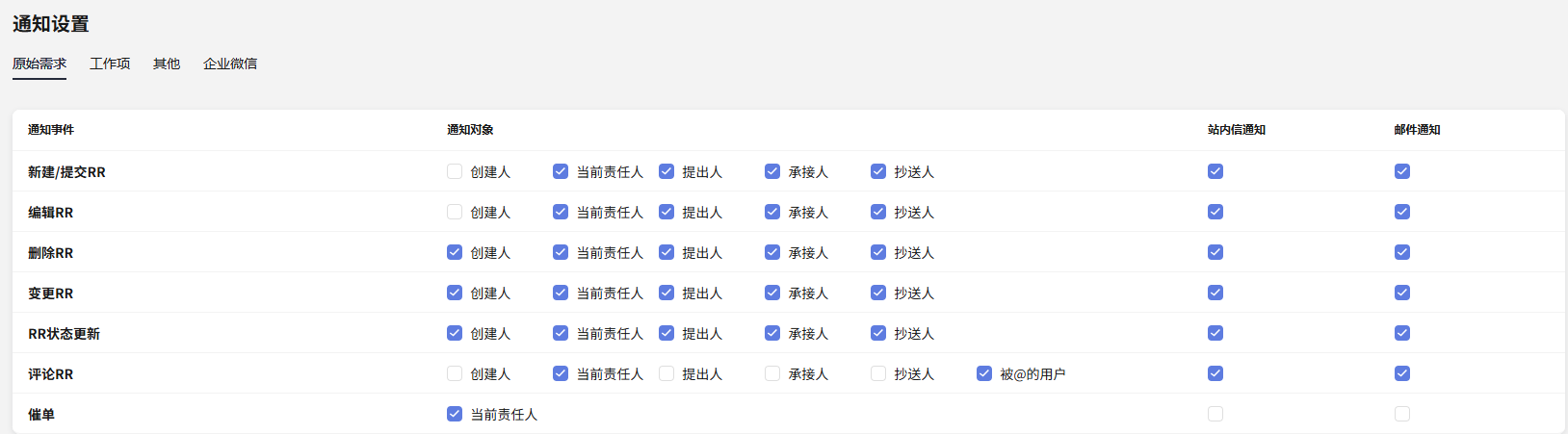Select the 企业微信 tab
1568x434 pixels.
(230, 64)
